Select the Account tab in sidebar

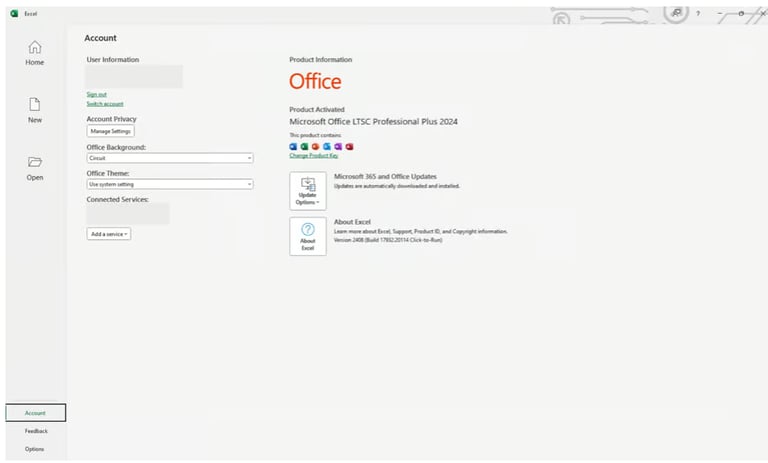pos(35,413)
